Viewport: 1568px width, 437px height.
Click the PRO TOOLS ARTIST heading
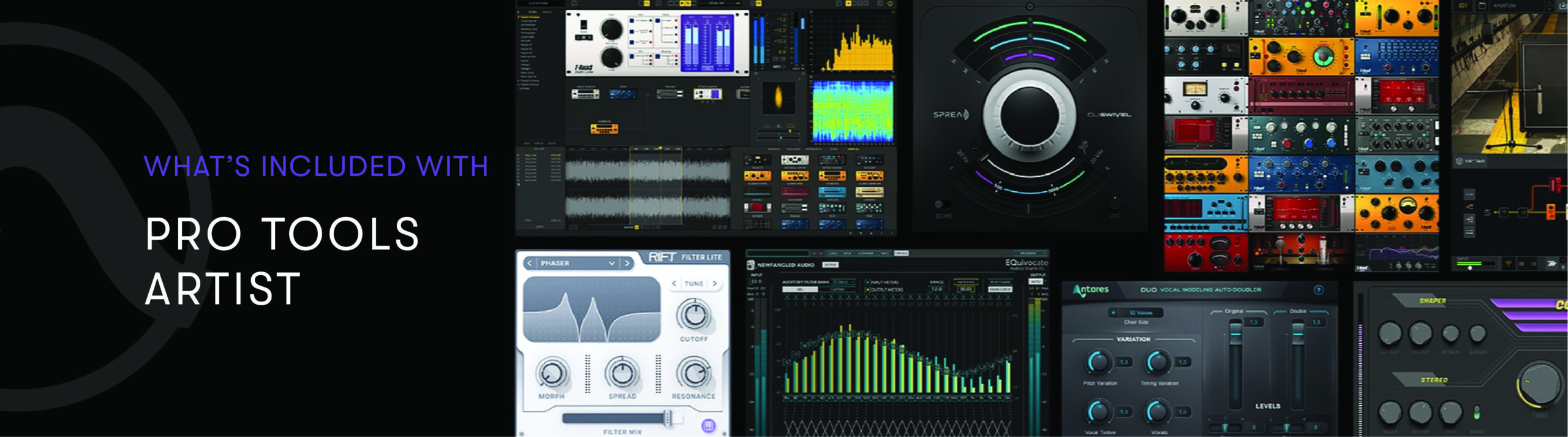point(282,261)
